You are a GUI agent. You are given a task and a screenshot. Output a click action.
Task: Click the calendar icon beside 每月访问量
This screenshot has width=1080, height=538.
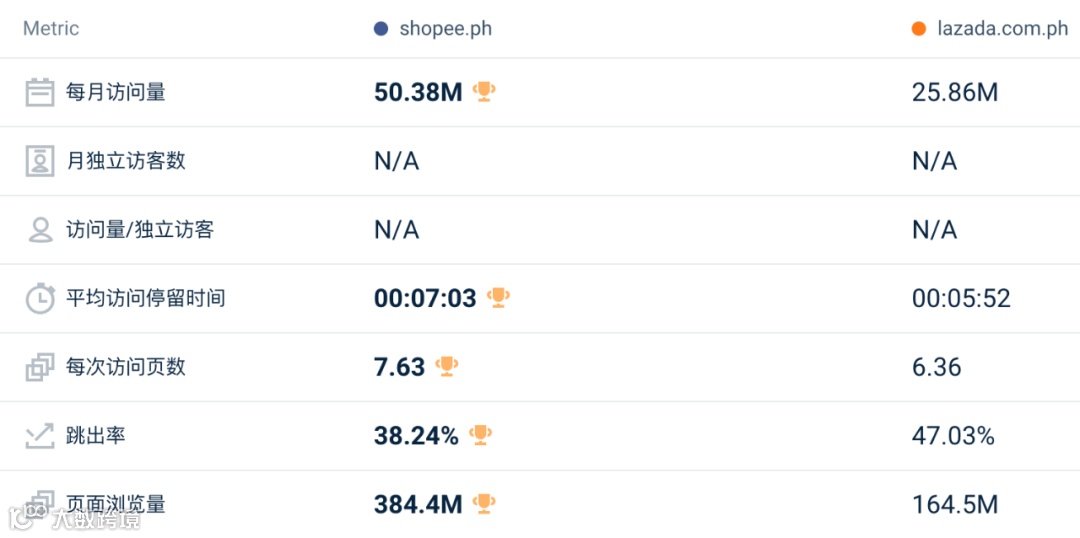click(x=40, y=93)
